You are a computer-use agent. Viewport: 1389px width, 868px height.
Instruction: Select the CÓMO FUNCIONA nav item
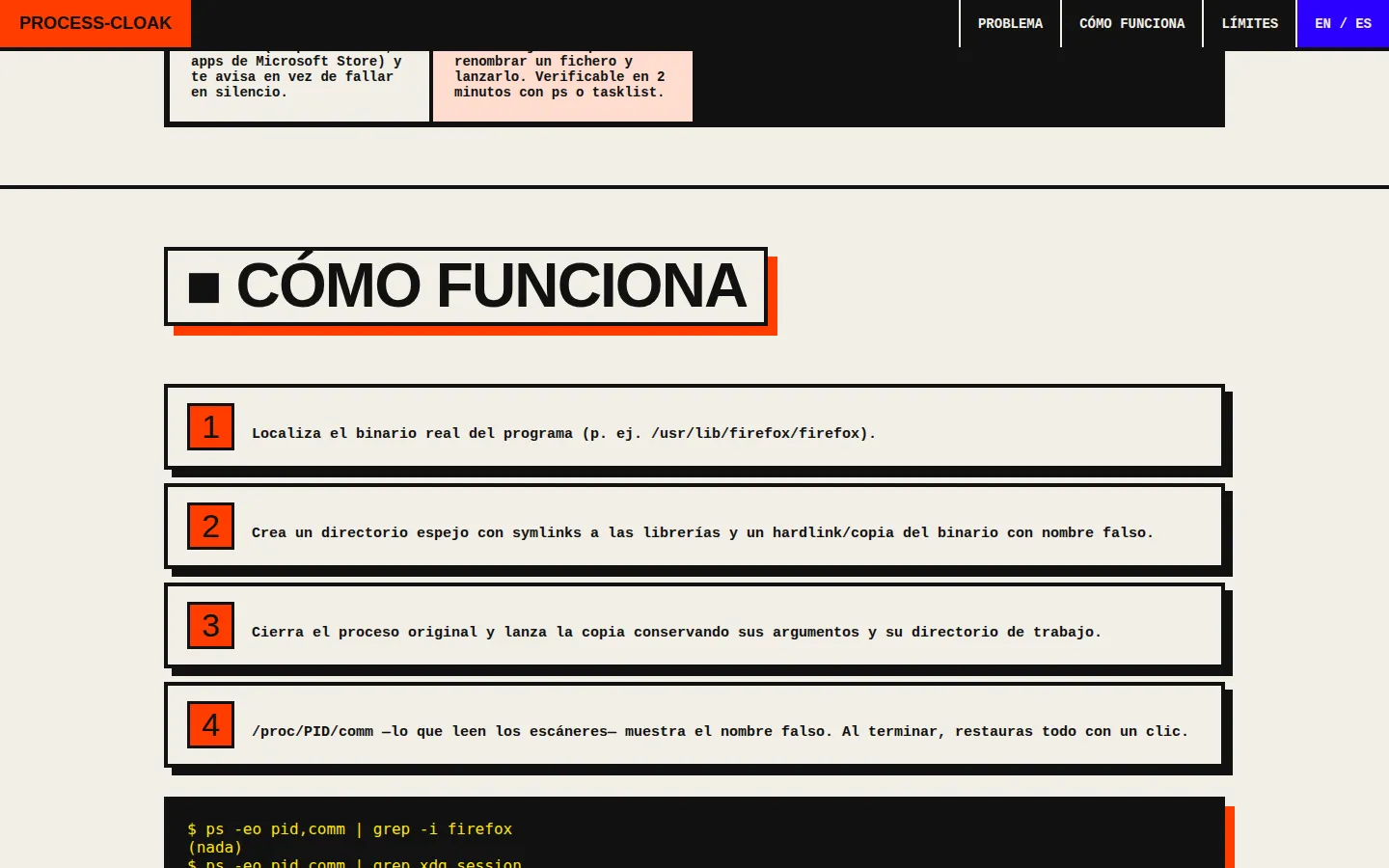(1131, 23)
